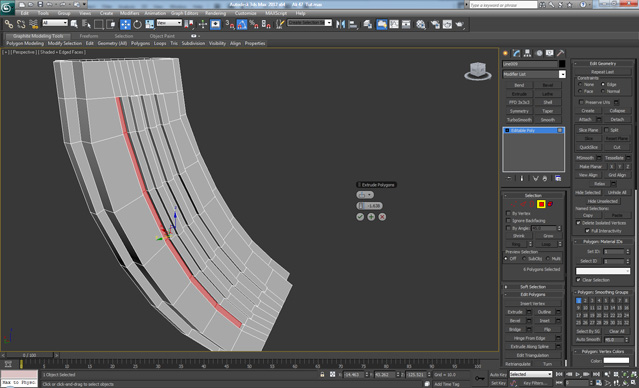639x388 pixels.
Task: Select Border sub-object level icon
Action: tap(532, 204)
